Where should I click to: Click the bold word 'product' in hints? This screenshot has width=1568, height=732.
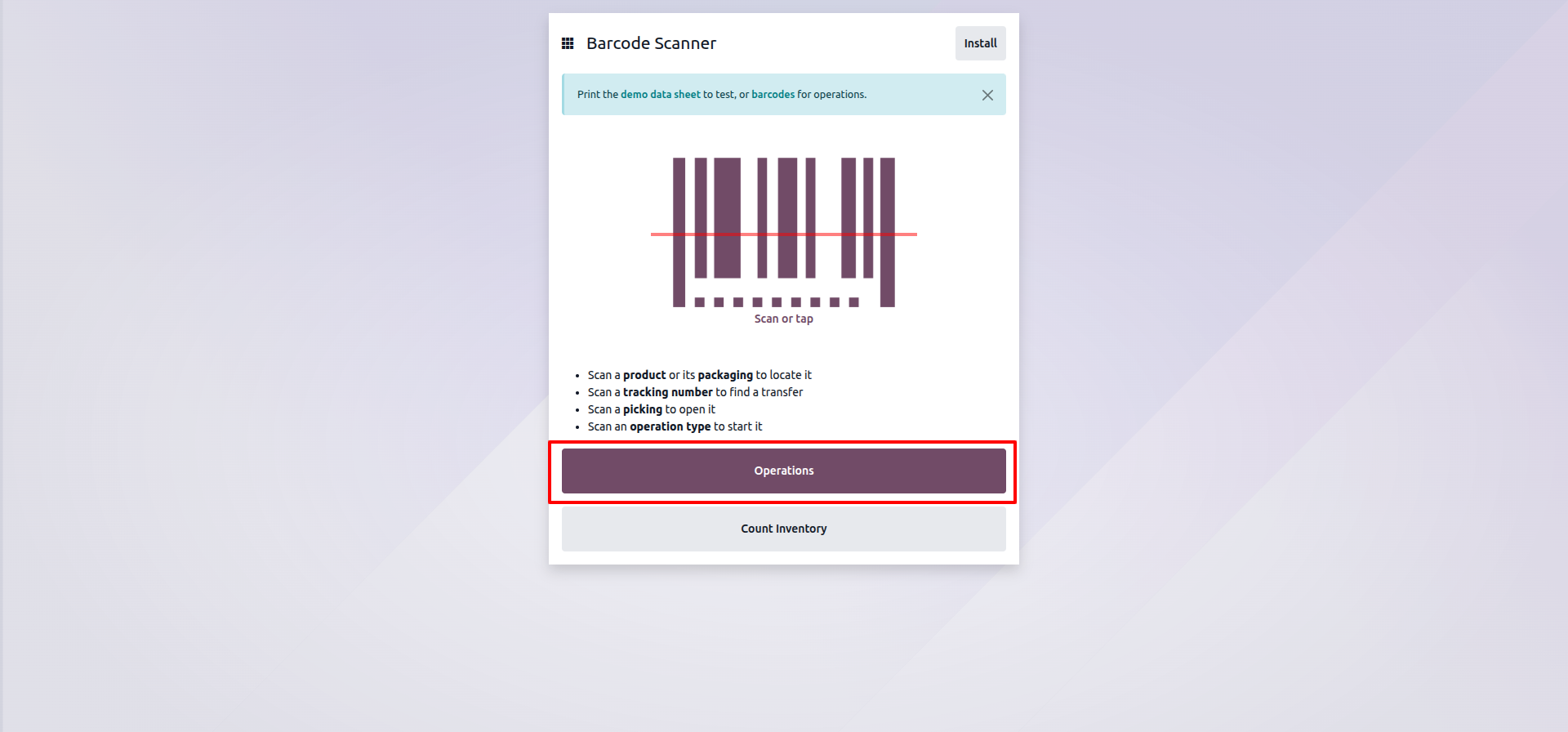[x=644, y=376]
